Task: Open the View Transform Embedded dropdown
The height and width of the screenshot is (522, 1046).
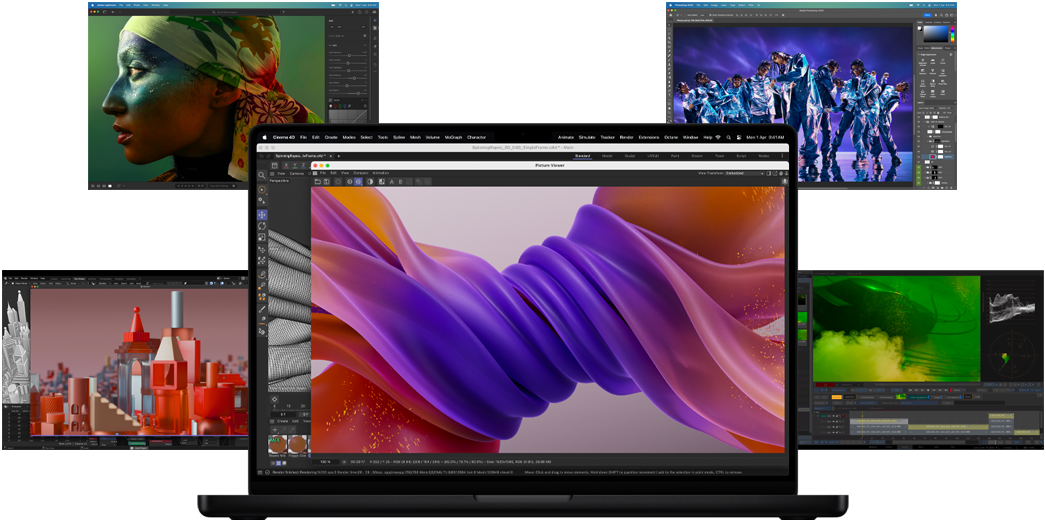Action: tap(744, 173)
